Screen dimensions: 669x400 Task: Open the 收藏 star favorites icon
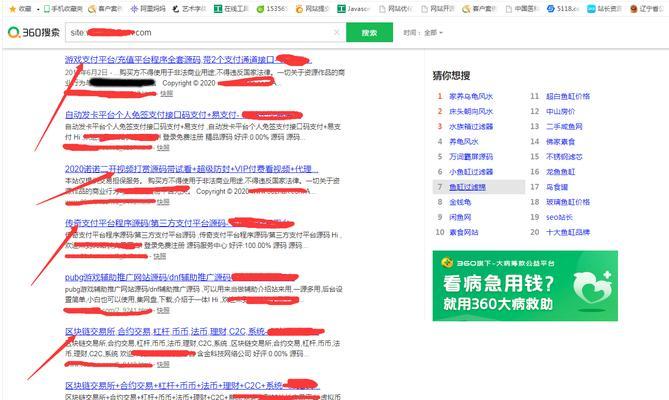tap(13, 9)
